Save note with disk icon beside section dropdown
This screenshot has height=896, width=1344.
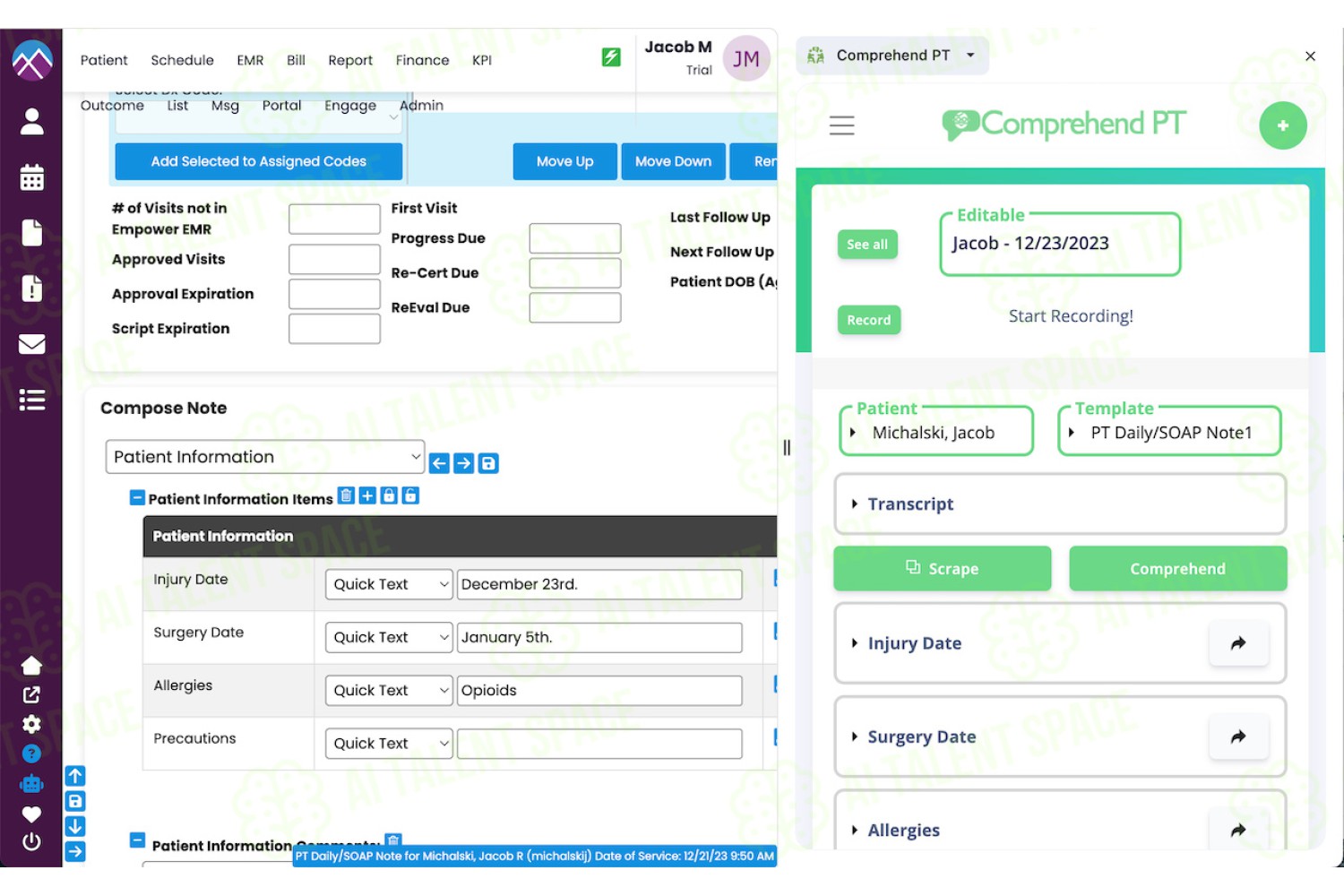click(x=487, y=463)
